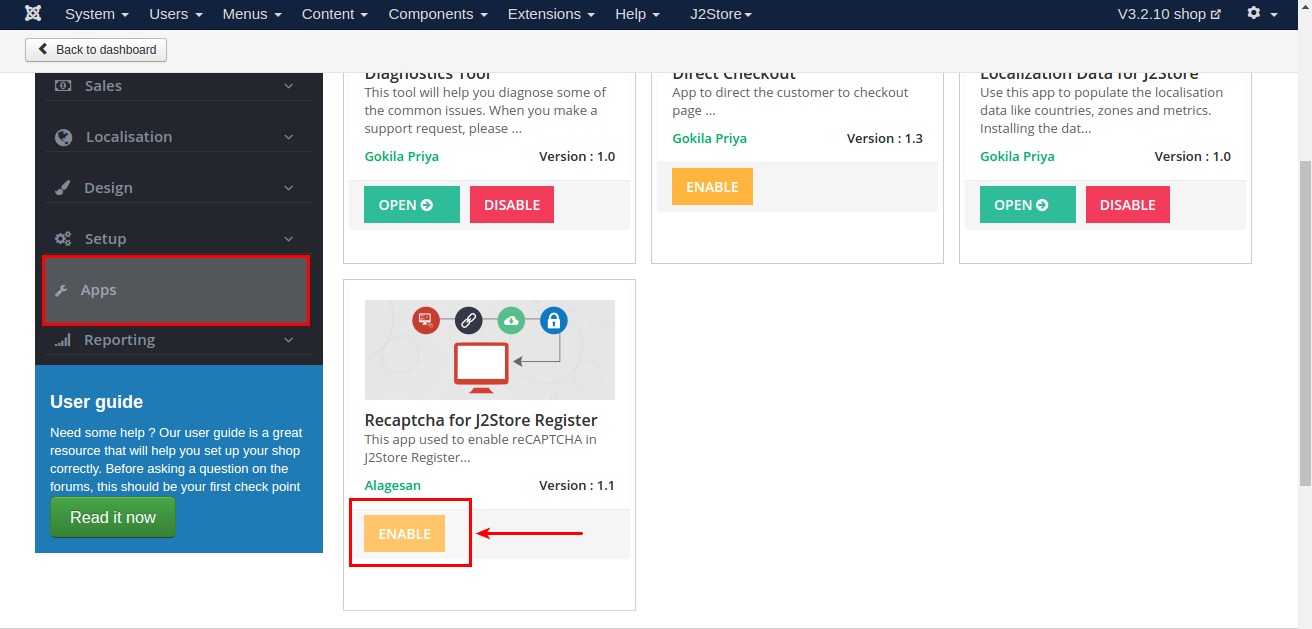Open the settings gear menu

[1262, 14]
